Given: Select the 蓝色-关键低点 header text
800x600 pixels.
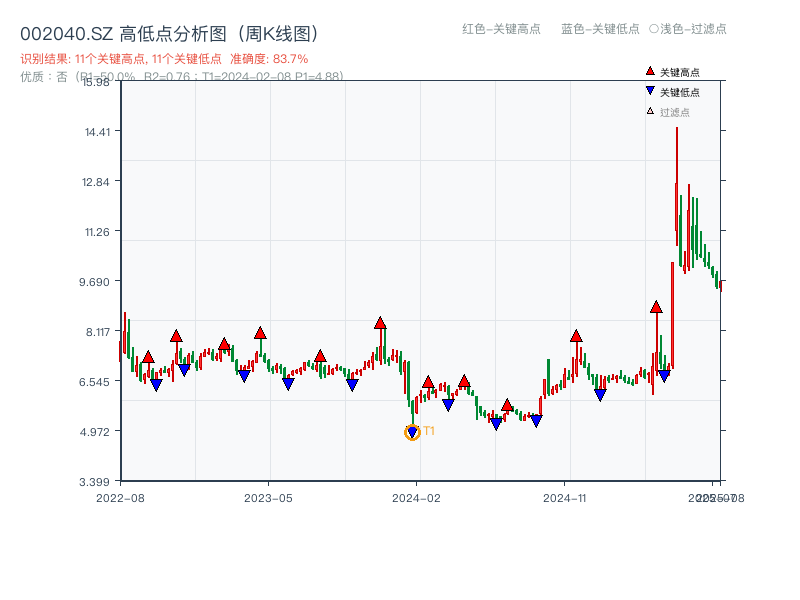Looking at the screenshot, I should pos(600,29).
